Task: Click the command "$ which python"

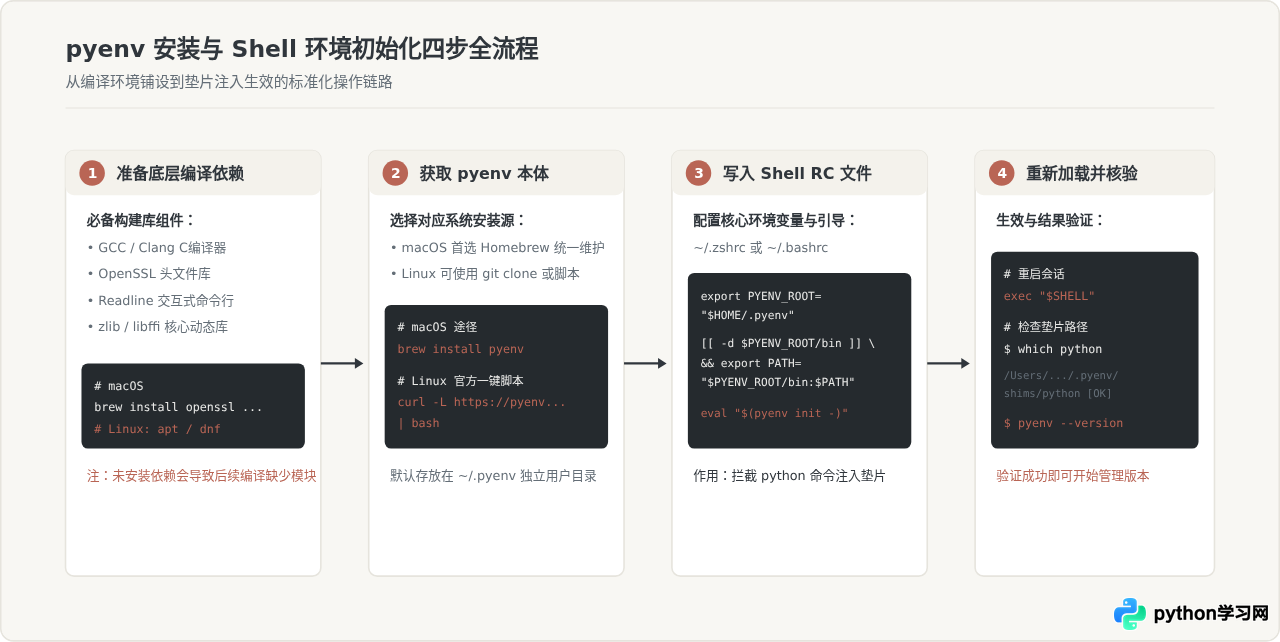Action: tap(1053, 349)
